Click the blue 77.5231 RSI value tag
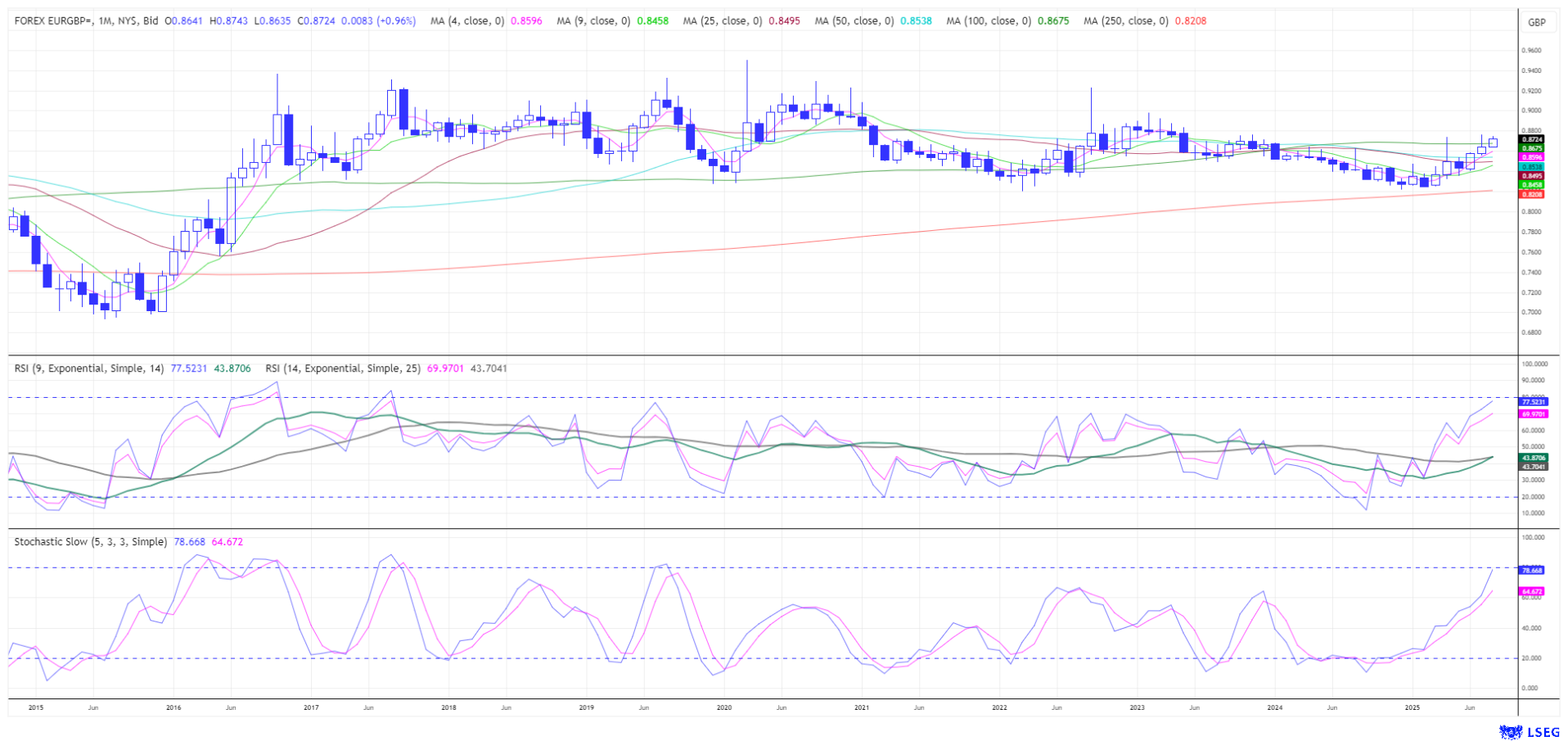This screenshot has width=1568, height=741. 1533,402
